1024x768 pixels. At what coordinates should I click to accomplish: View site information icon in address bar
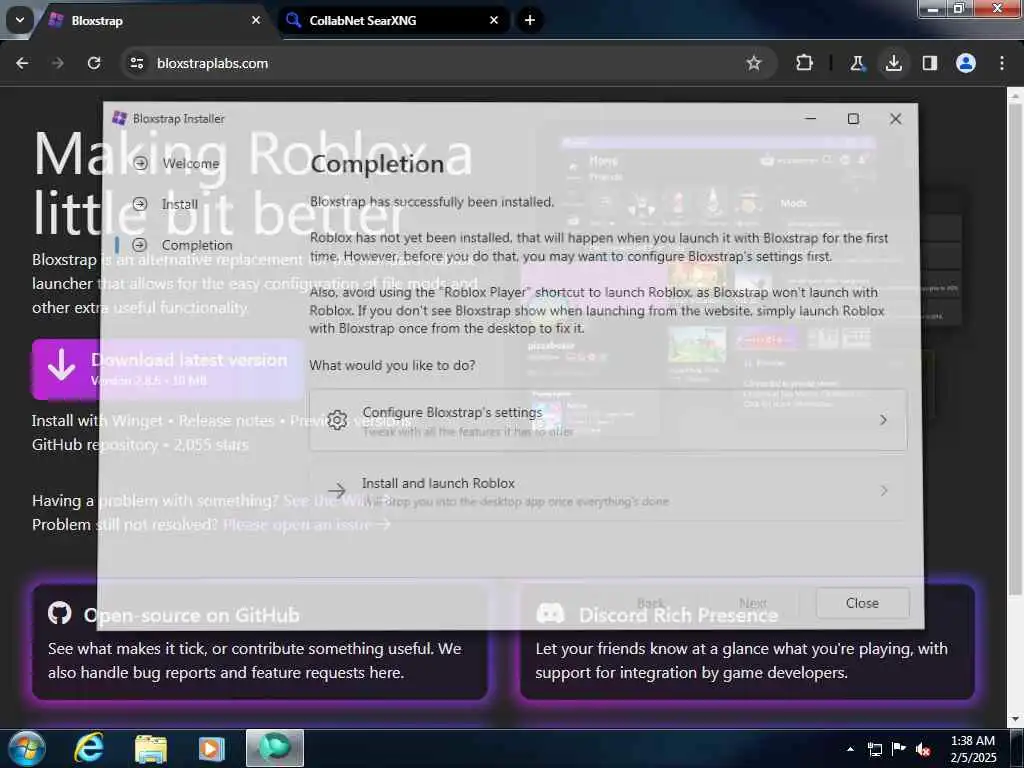pos(136,63)
